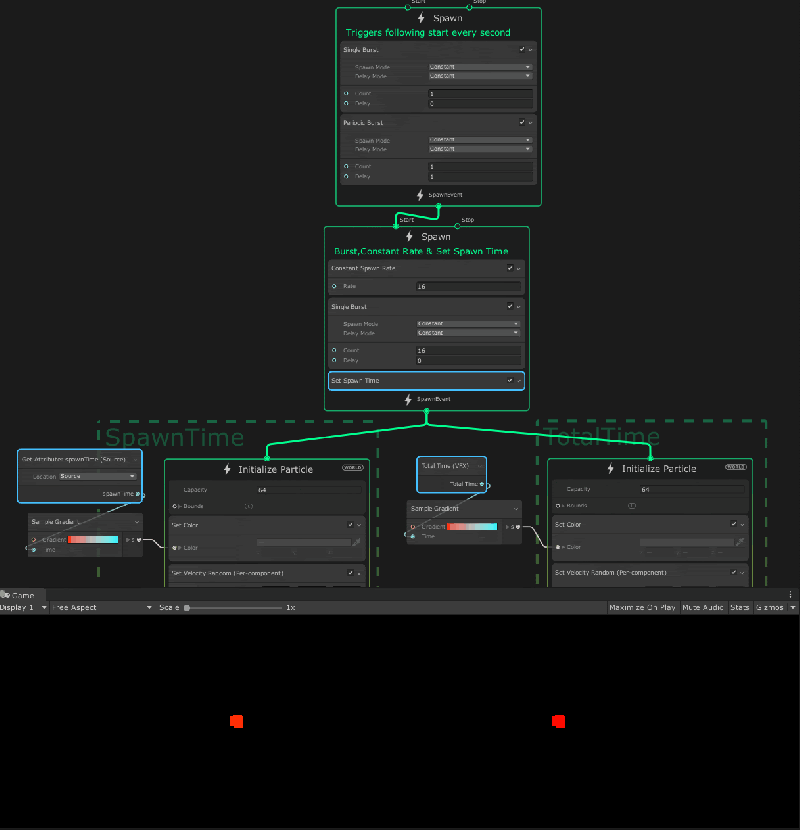This screenshot has width=800, height=830.
Task: Toggle Maximize On Play in the Game view
Action: pos(642,607)
